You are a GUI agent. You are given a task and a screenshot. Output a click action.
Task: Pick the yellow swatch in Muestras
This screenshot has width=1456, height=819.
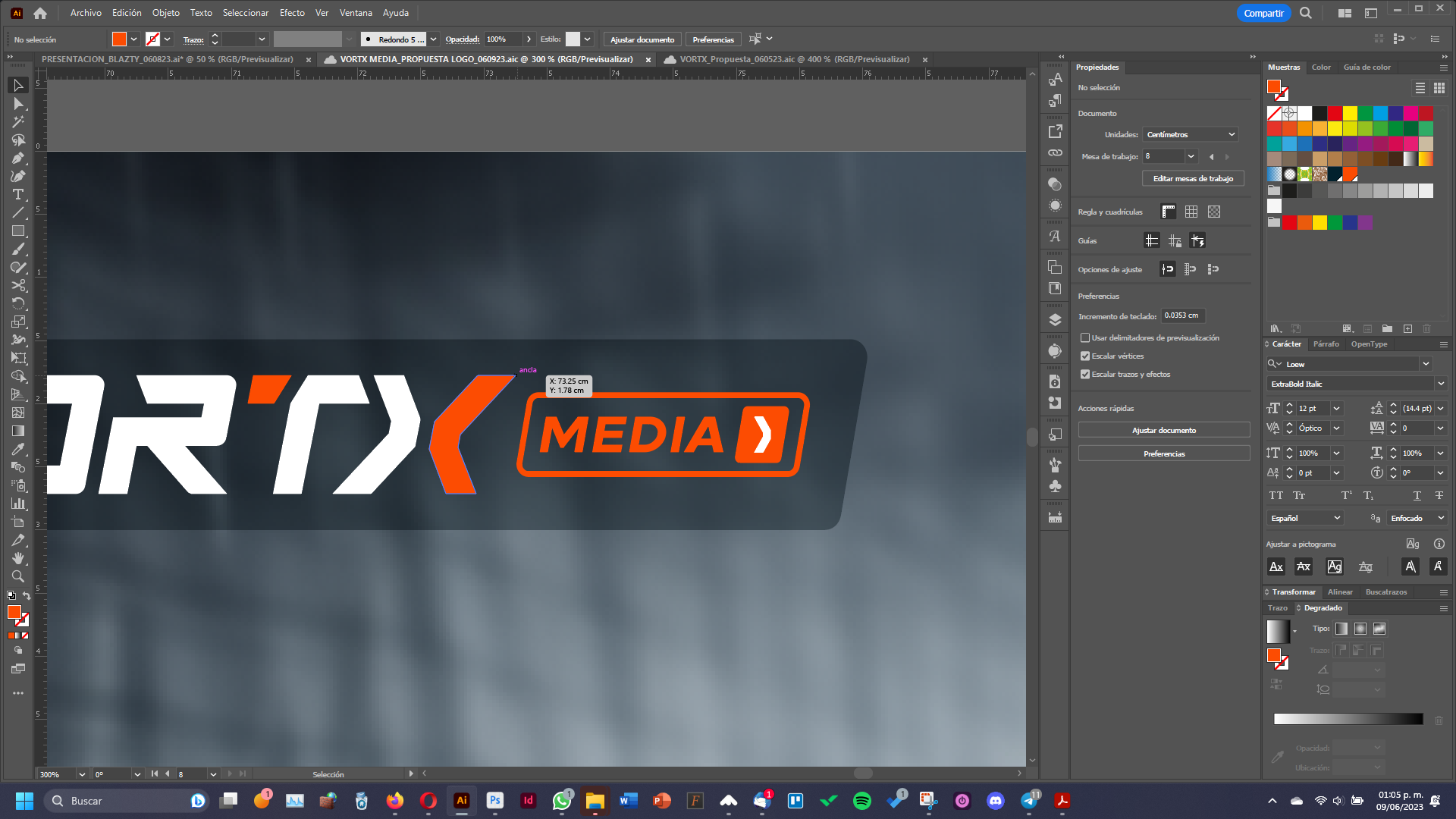click(1350, 113)
